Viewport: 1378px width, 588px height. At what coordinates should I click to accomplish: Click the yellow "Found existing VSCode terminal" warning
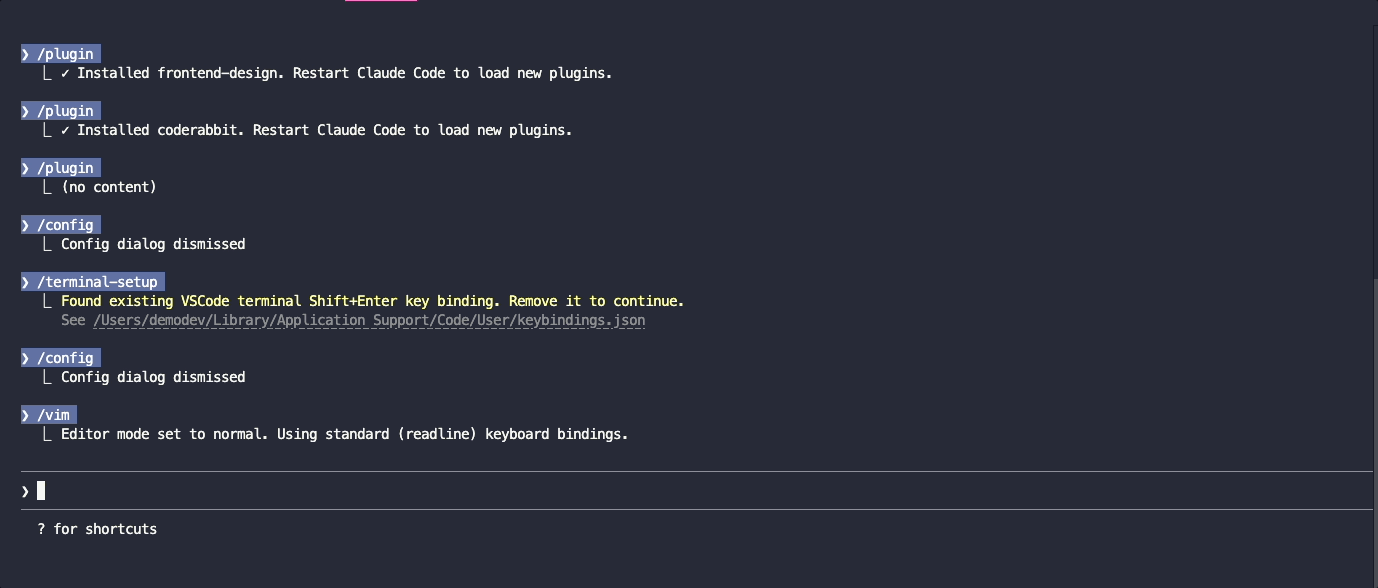click(x=372, y=301)
